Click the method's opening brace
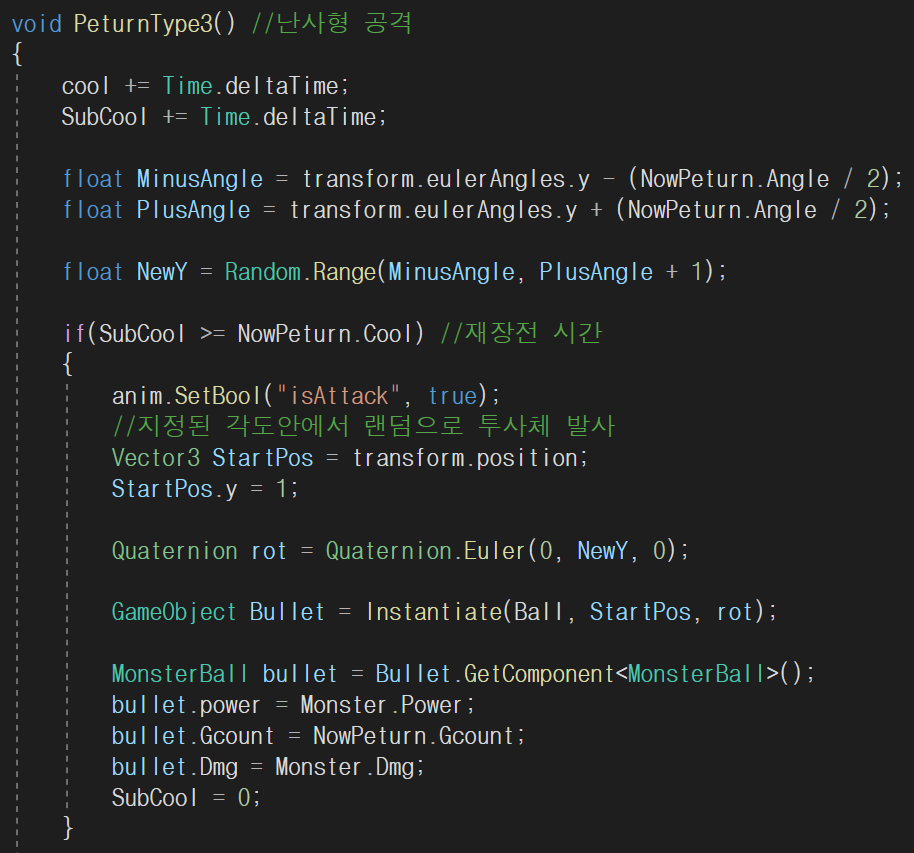Image resolution: width=914 pixels, height=853 pixels. tap(17, 55)
